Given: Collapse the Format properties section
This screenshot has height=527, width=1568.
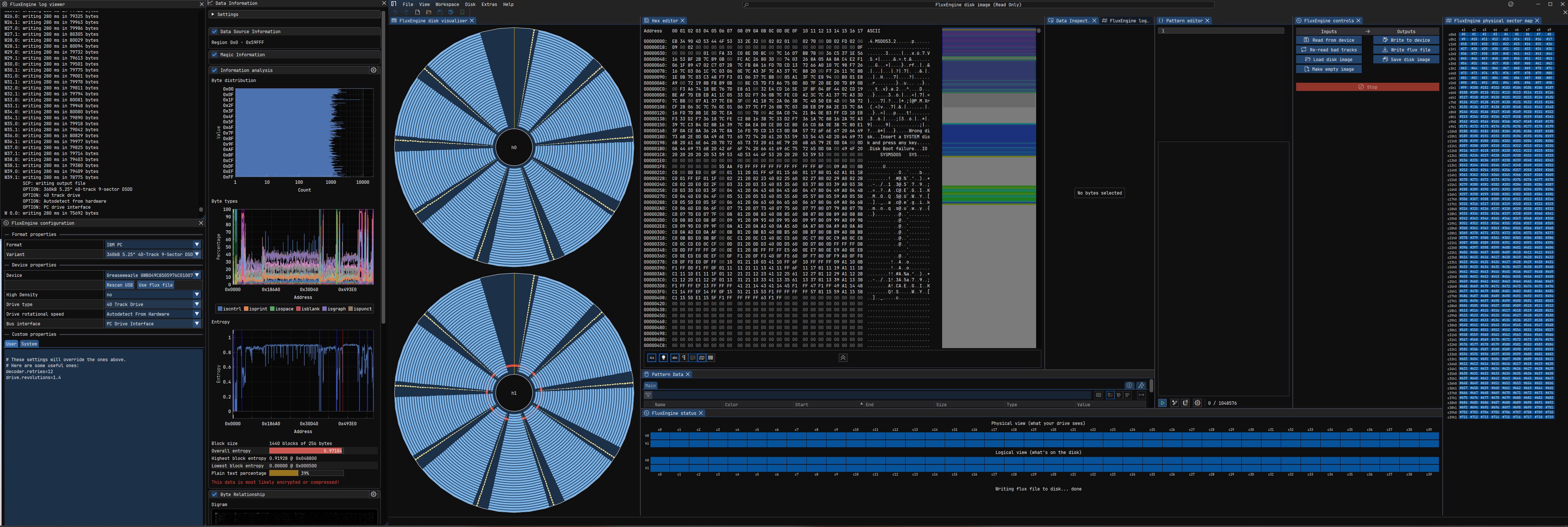Looking at the screenshot, I should [34, 234].
